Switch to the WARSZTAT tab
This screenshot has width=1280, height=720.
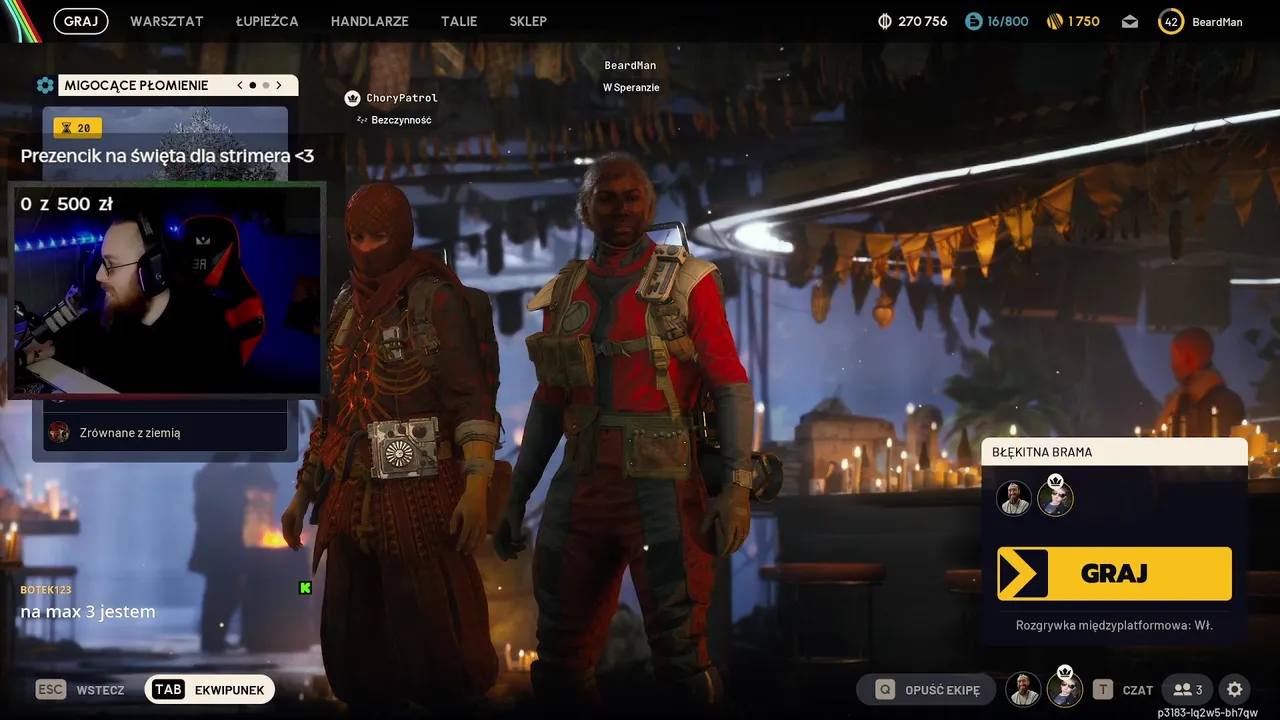click(167, 21)
